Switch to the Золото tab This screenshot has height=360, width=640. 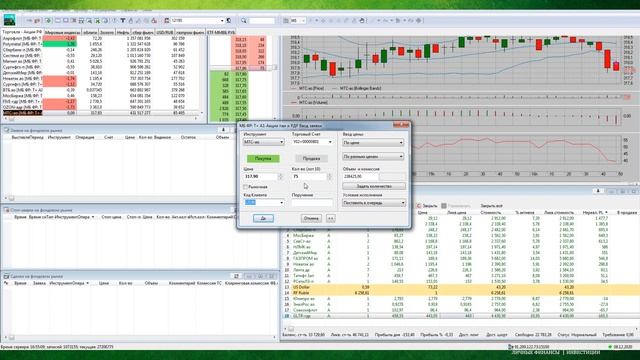tap(107, 32)
